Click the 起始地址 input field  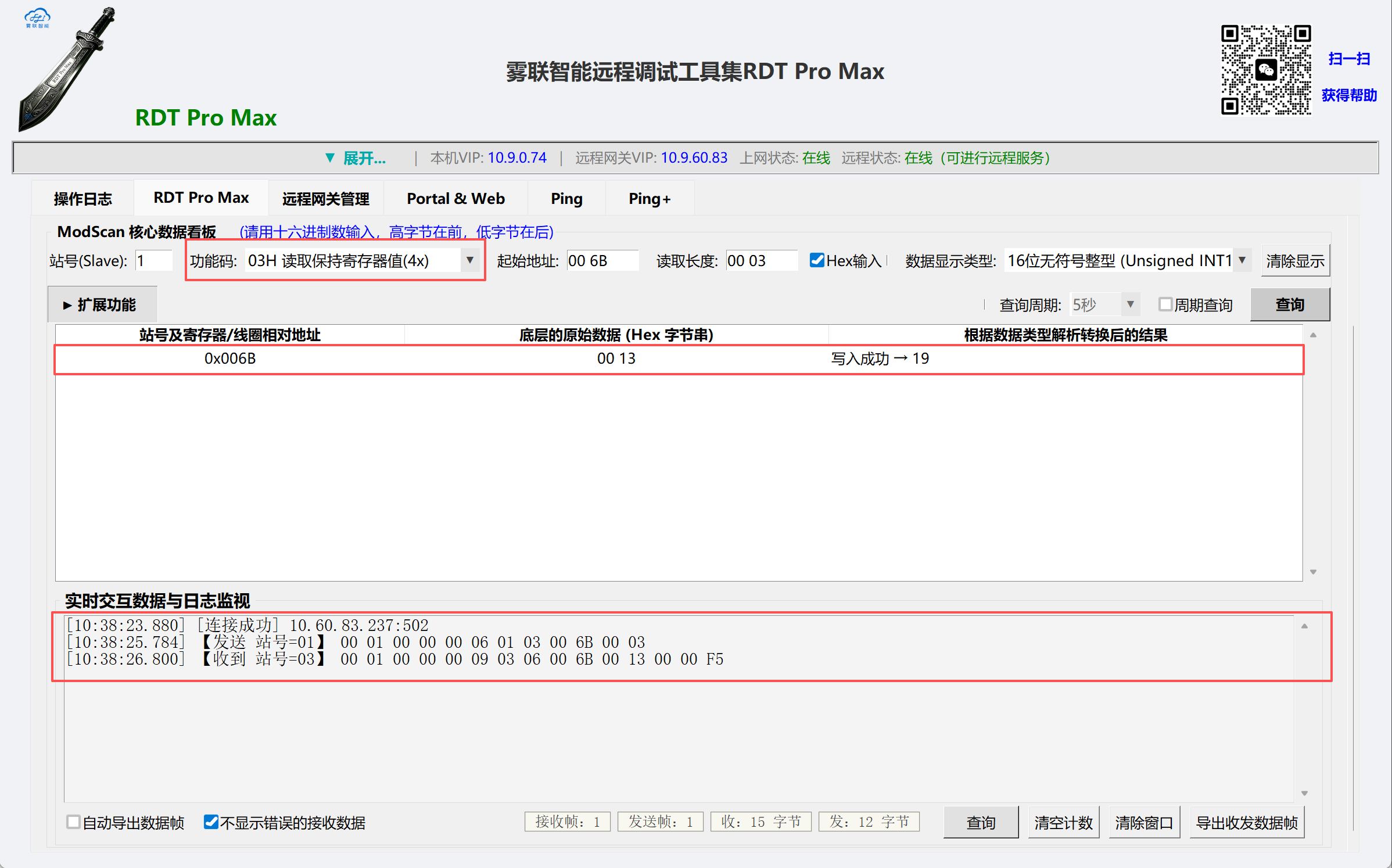(602, 261)
